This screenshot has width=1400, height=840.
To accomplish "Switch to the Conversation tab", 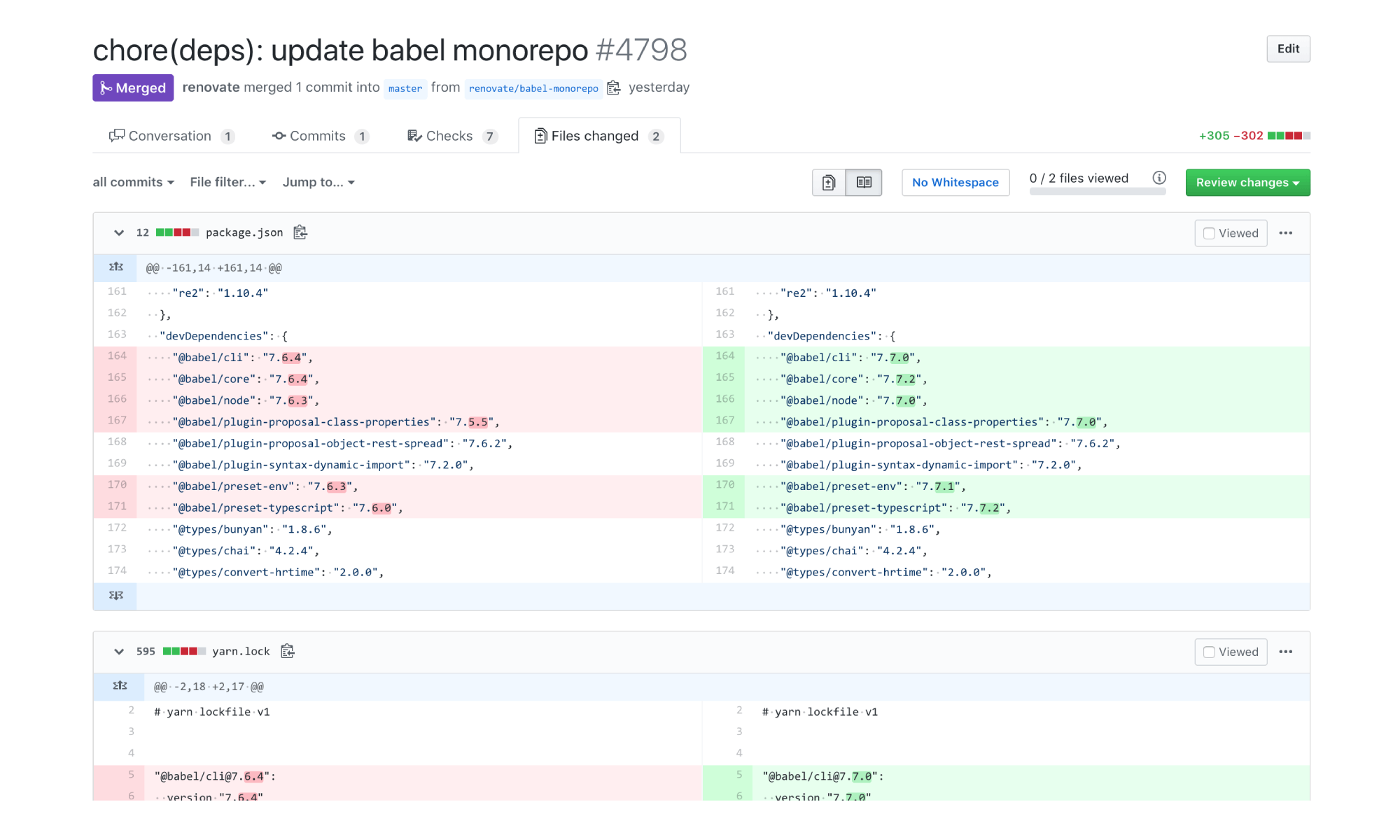I will [x=170, y=136].
